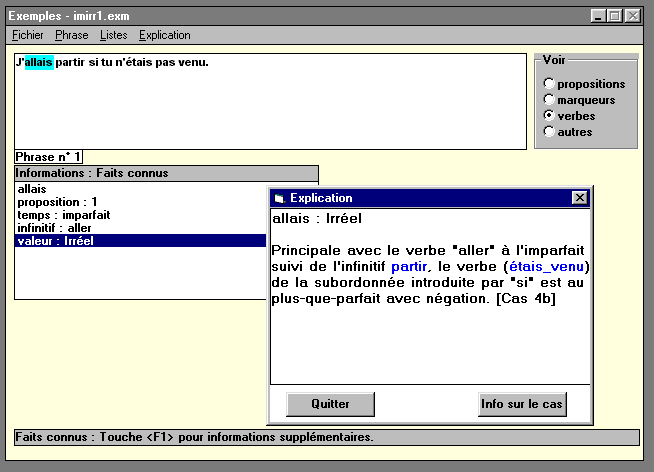This screenshot has width=654, height=472.
Task: Close the Explication dialog
Action: 580,198
